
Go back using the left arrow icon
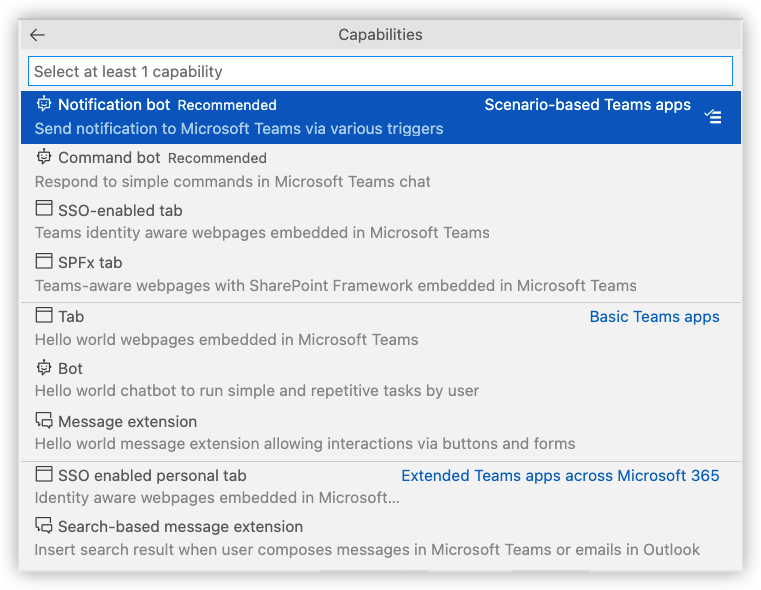pos(37,35)
